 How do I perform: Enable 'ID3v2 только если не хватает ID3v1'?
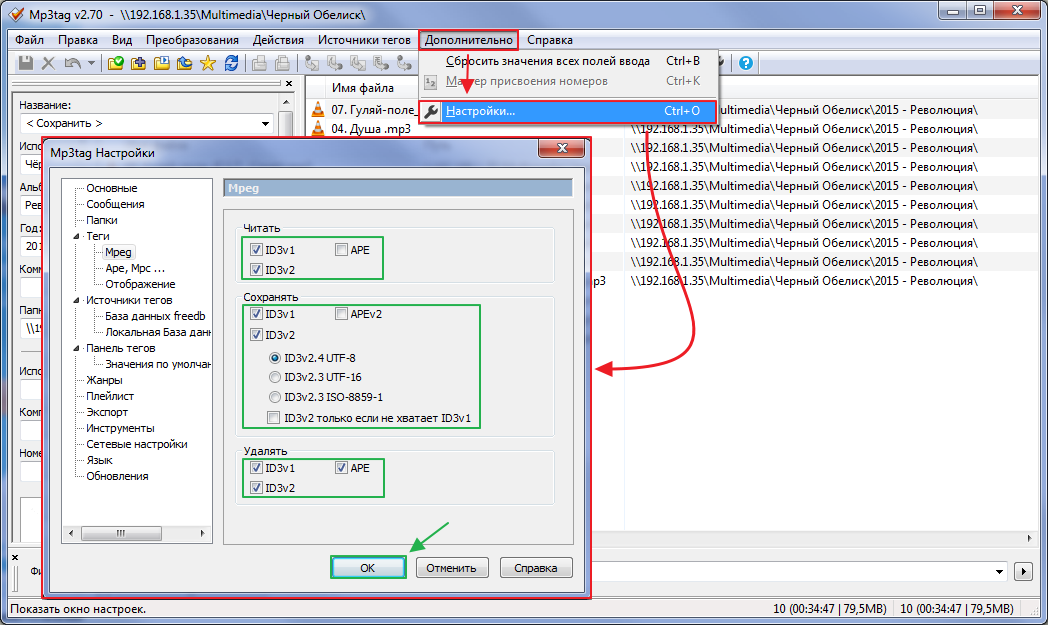[x=273, y=418]
